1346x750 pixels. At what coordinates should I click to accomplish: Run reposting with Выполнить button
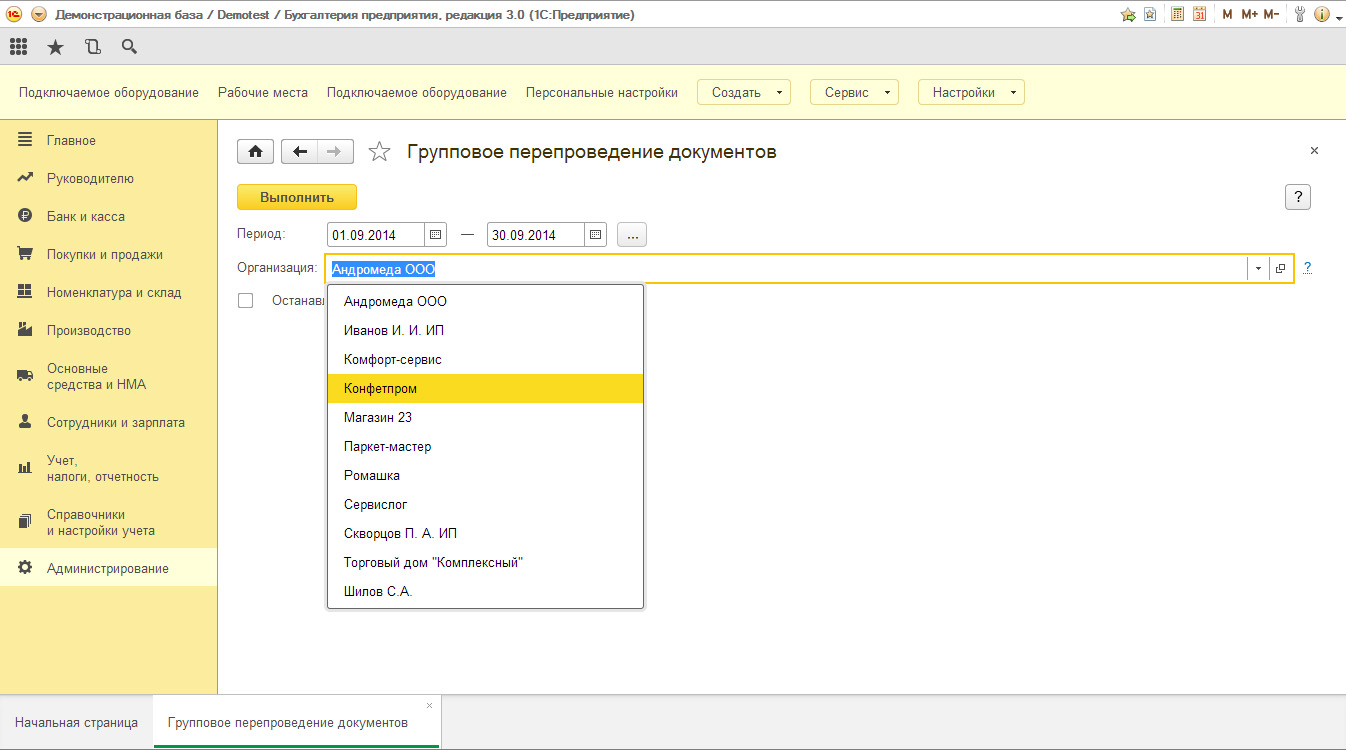[x=297, y=197]
